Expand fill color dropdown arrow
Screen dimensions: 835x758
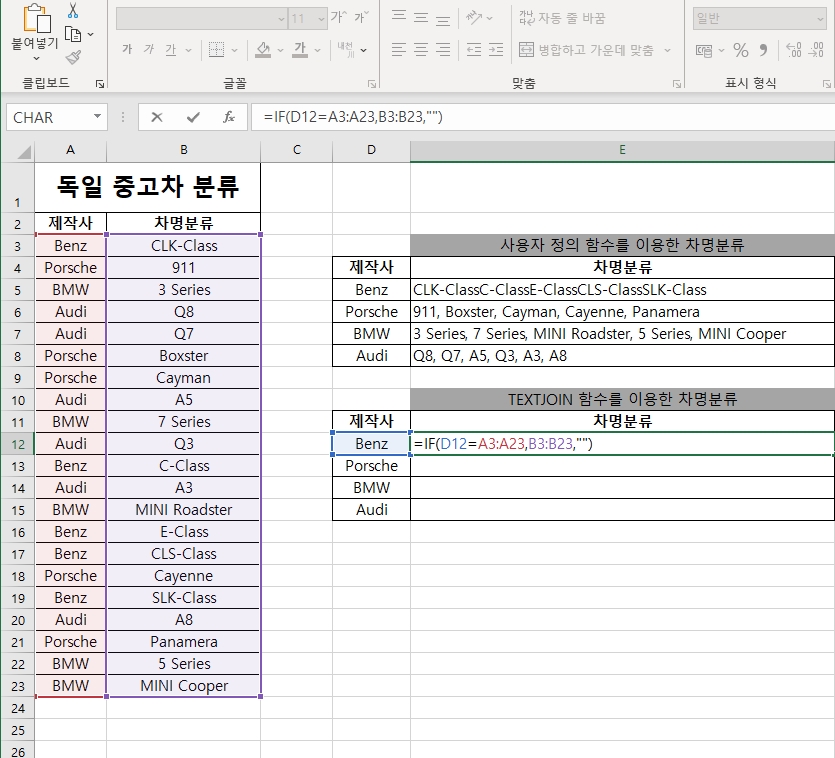tap(281, 51)
